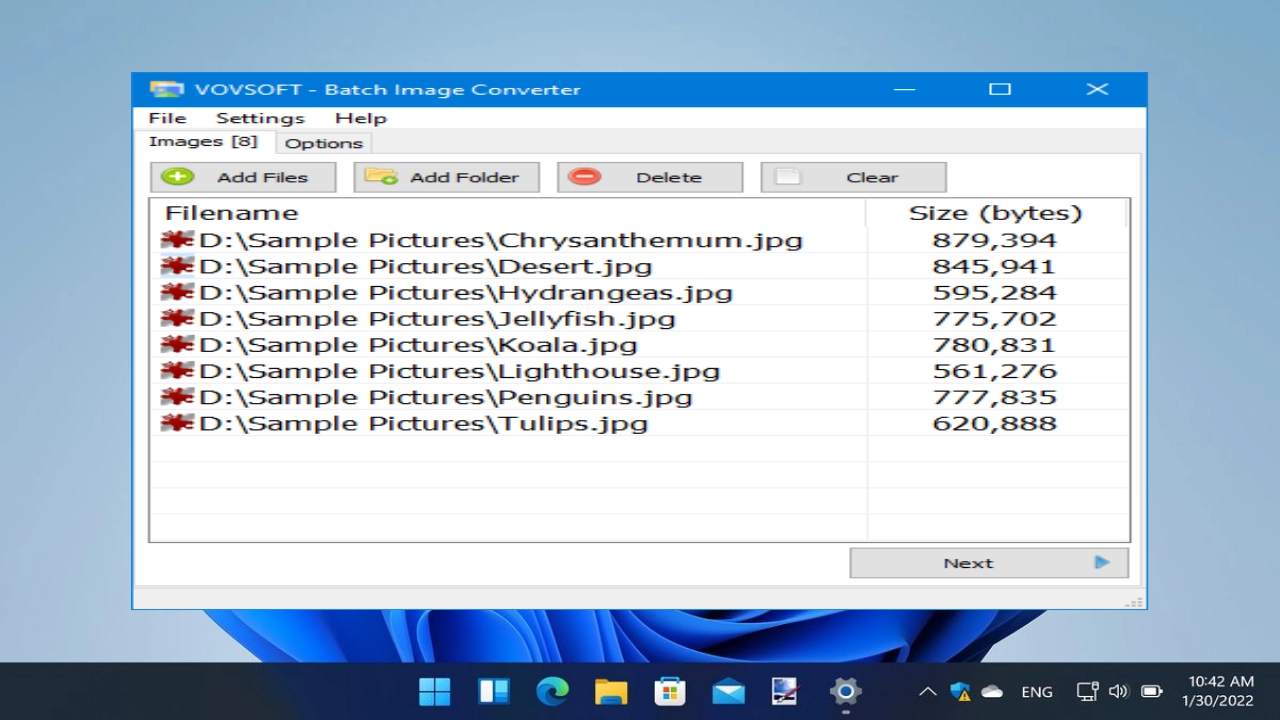The image size is (1280, 720).
Task: Click the red Delete button
Action: point(650,177)
